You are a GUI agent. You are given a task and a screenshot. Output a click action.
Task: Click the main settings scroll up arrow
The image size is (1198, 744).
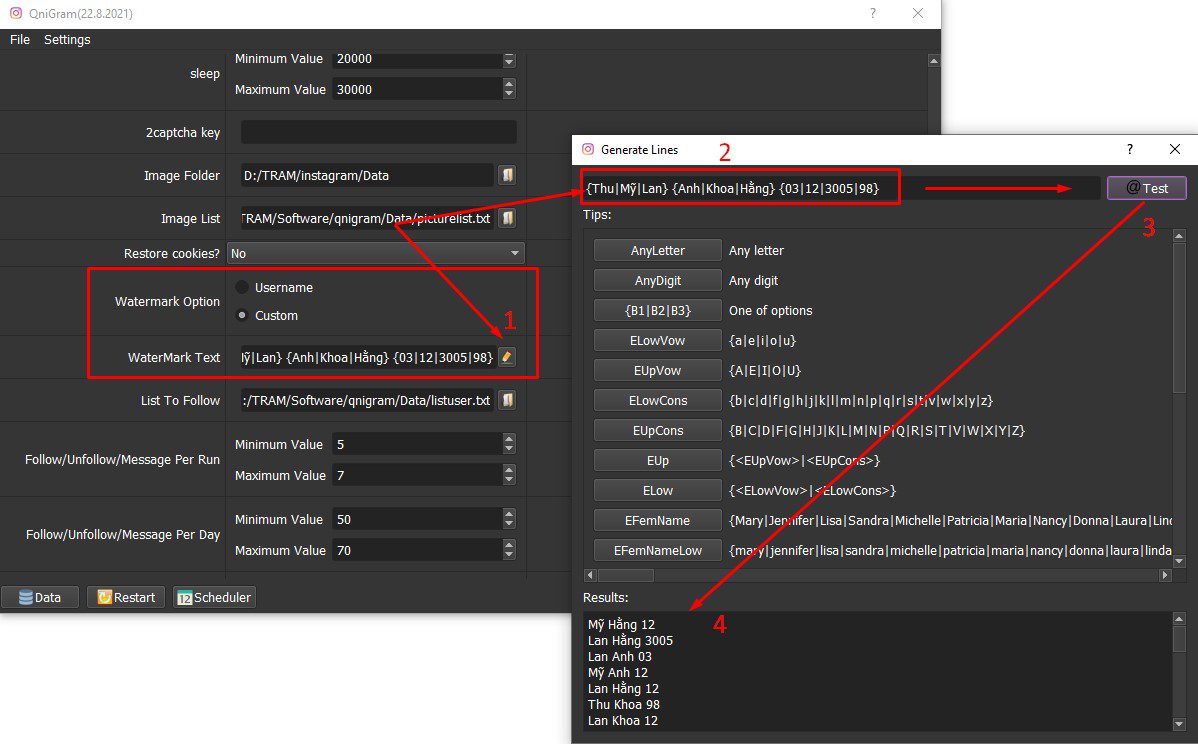pyautogui.click(x=933, y=60)
